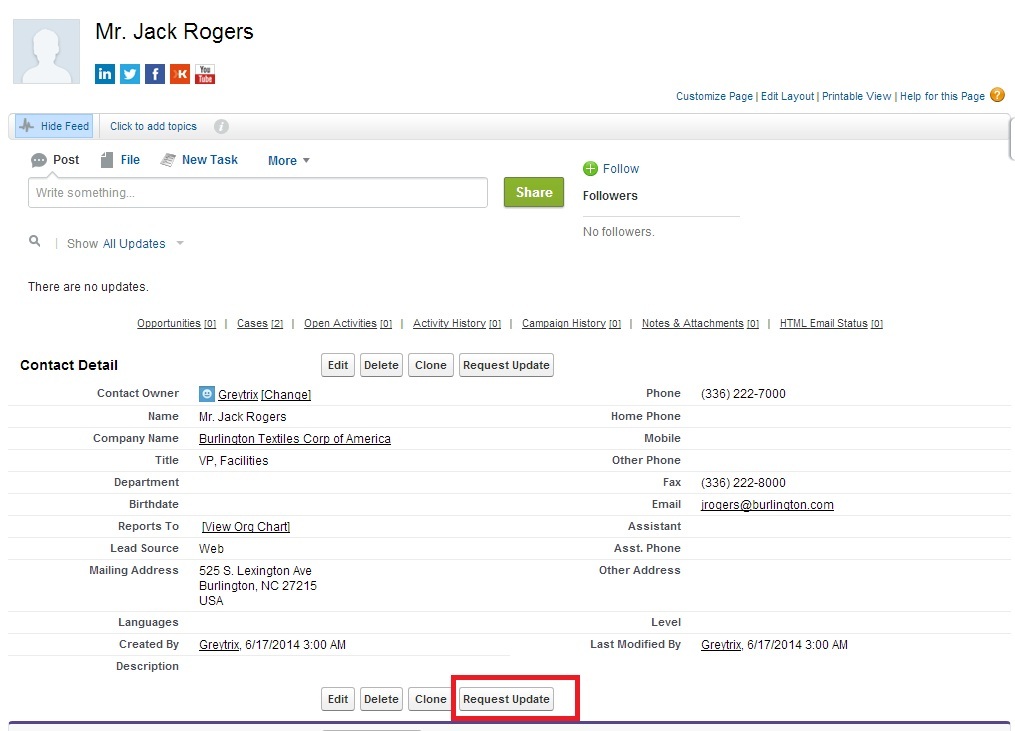Click the Name value Mr. Jack Rogers
1015x731 pixels.
243,416
